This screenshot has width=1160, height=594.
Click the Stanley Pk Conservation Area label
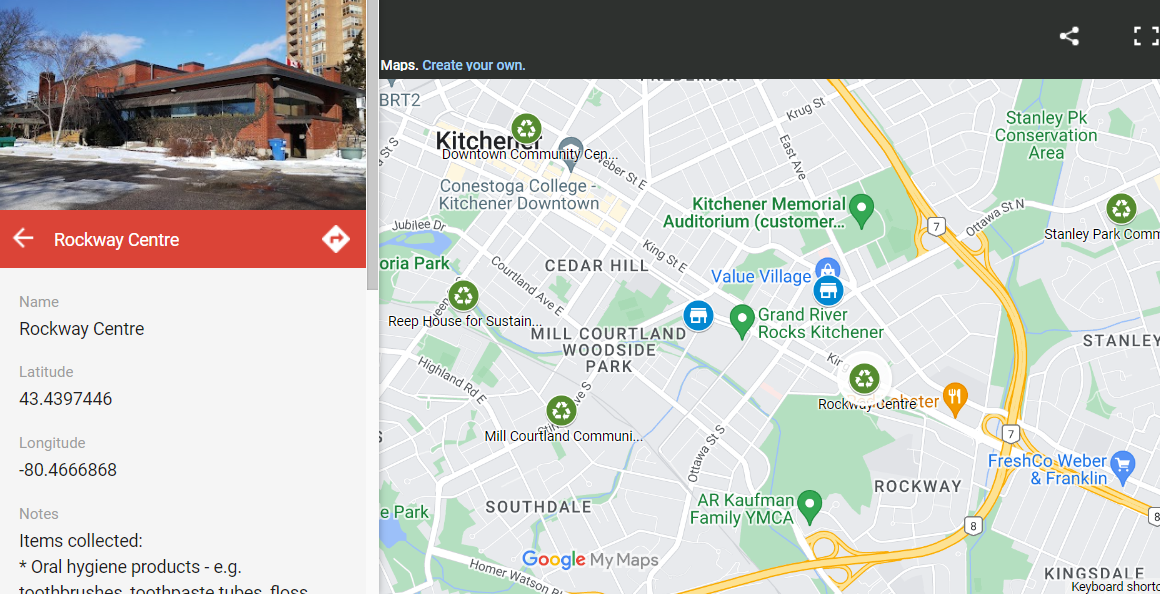tap(1046, 135)
